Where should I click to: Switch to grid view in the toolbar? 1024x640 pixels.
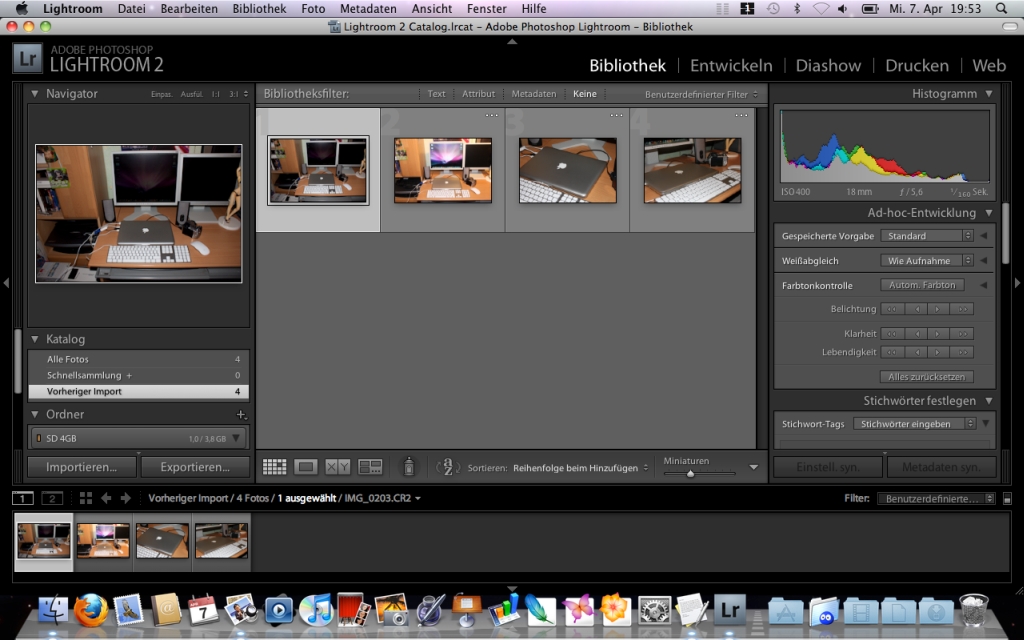pyautogui.click(x=274, y=466)
